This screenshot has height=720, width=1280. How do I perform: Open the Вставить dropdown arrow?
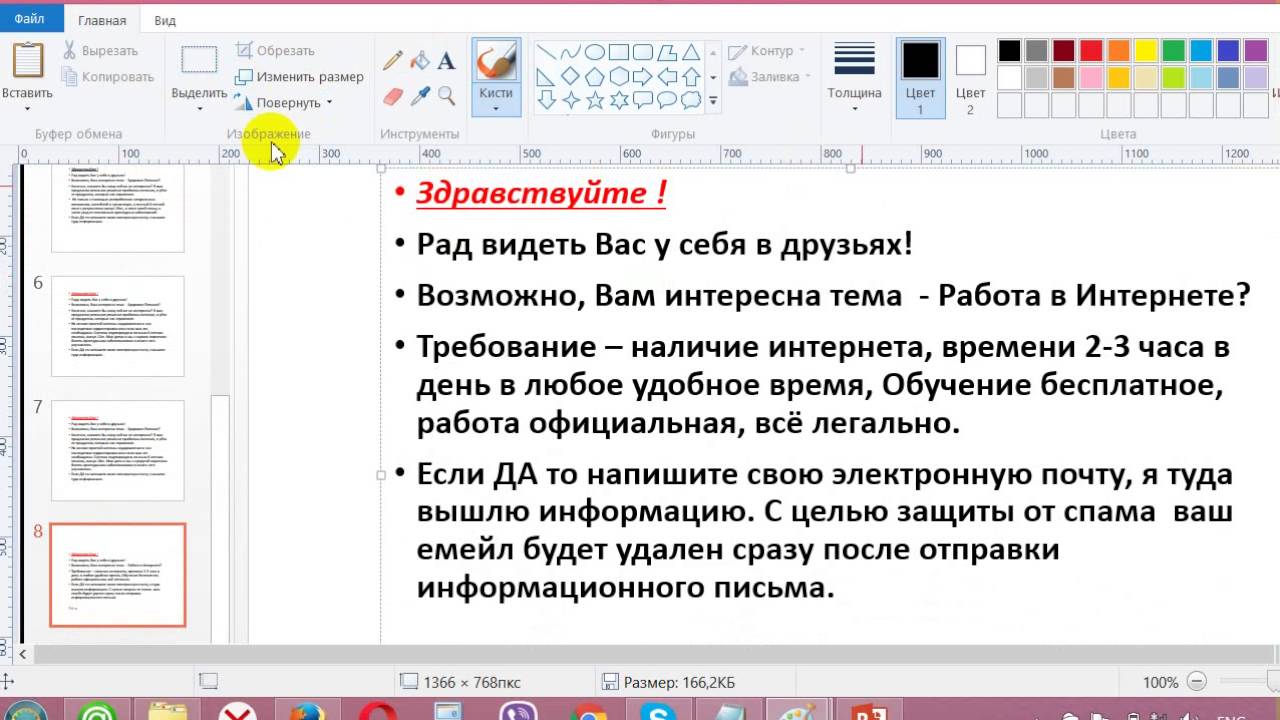point(27,108)
